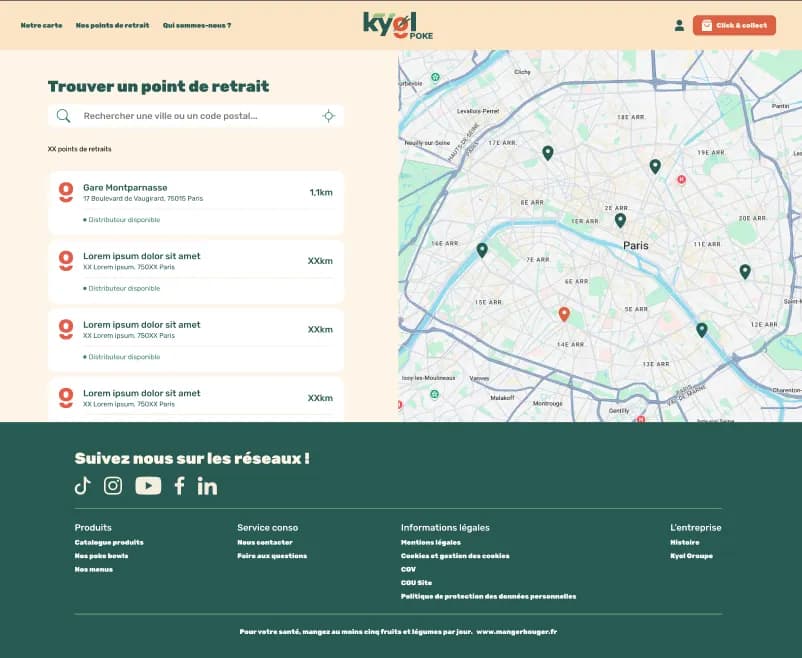Open the YouTube social icon
The image size is (802, 658).
coord(148,486)
